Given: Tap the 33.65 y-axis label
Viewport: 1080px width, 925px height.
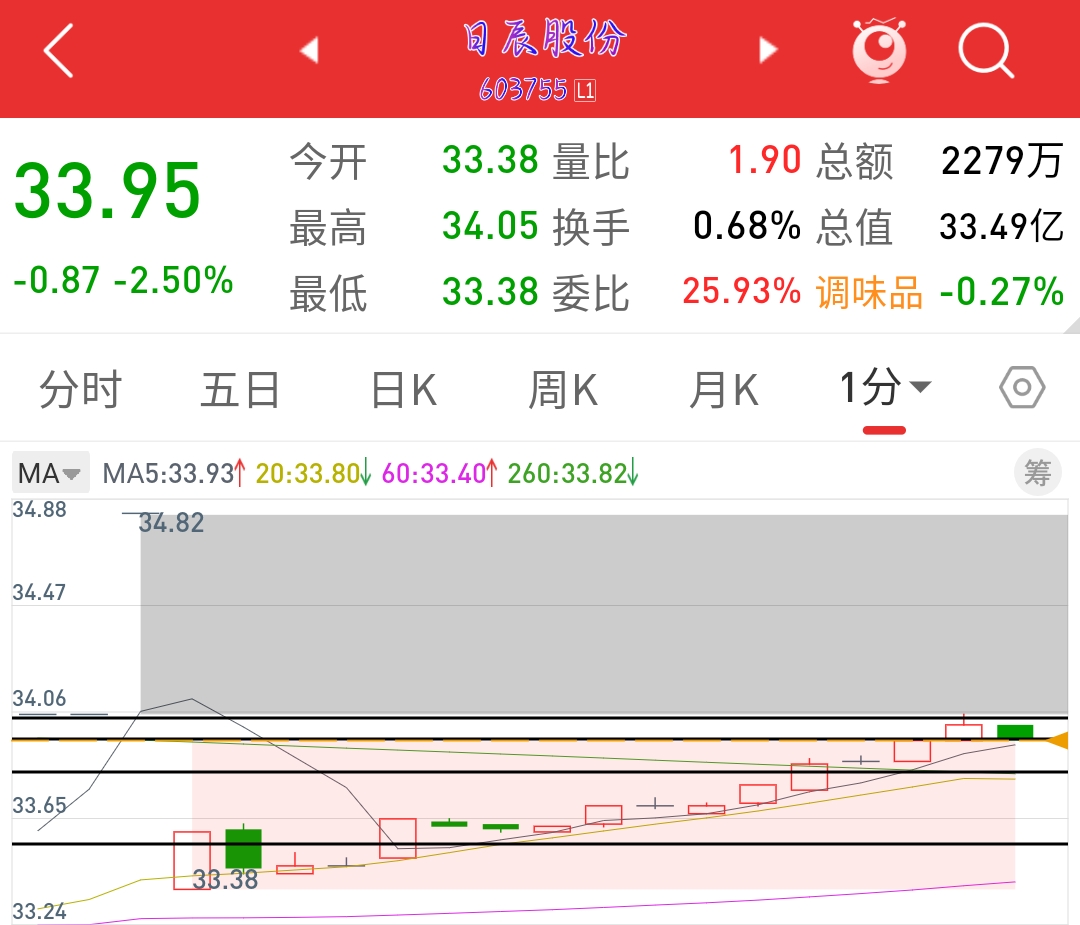Looking at the screenshot, I should click(39, 805).
